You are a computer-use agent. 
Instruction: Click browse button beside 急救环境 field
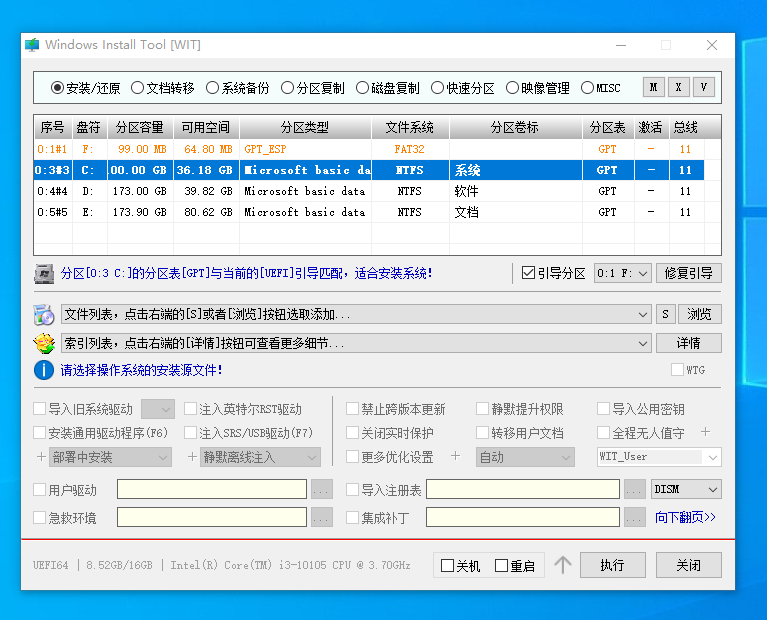[321, 518]
